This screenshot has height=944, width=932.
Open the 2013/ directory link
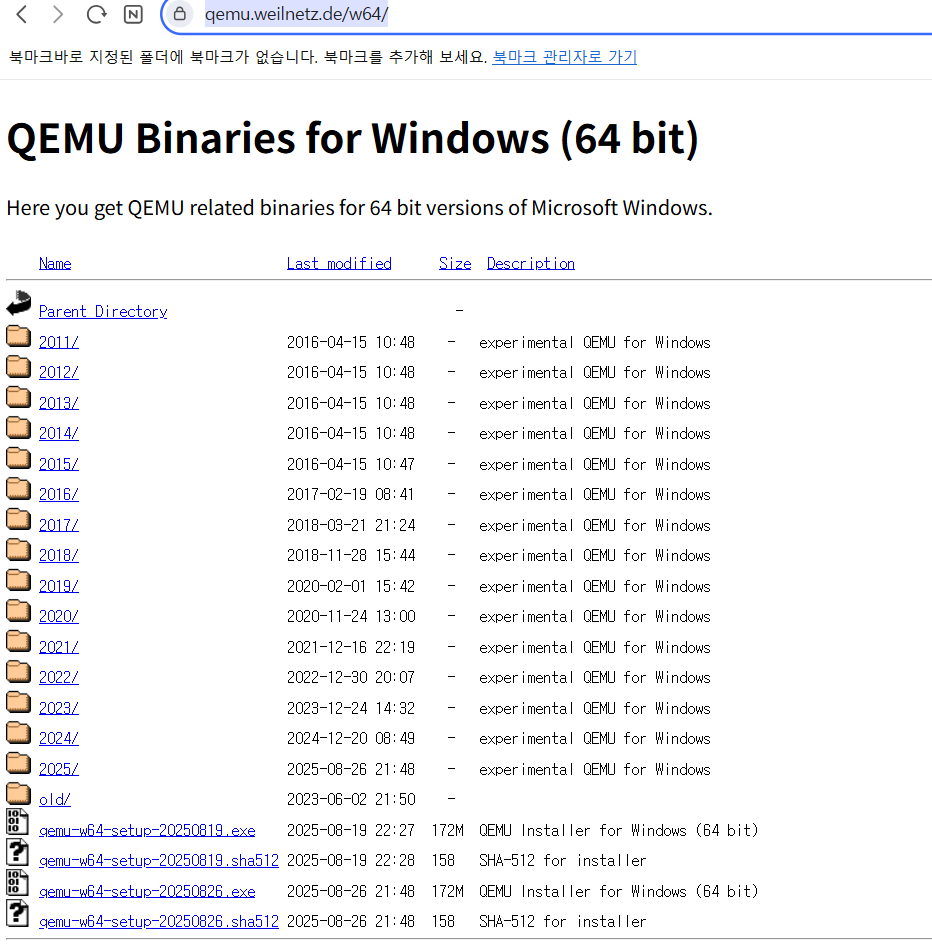(58, 403)
